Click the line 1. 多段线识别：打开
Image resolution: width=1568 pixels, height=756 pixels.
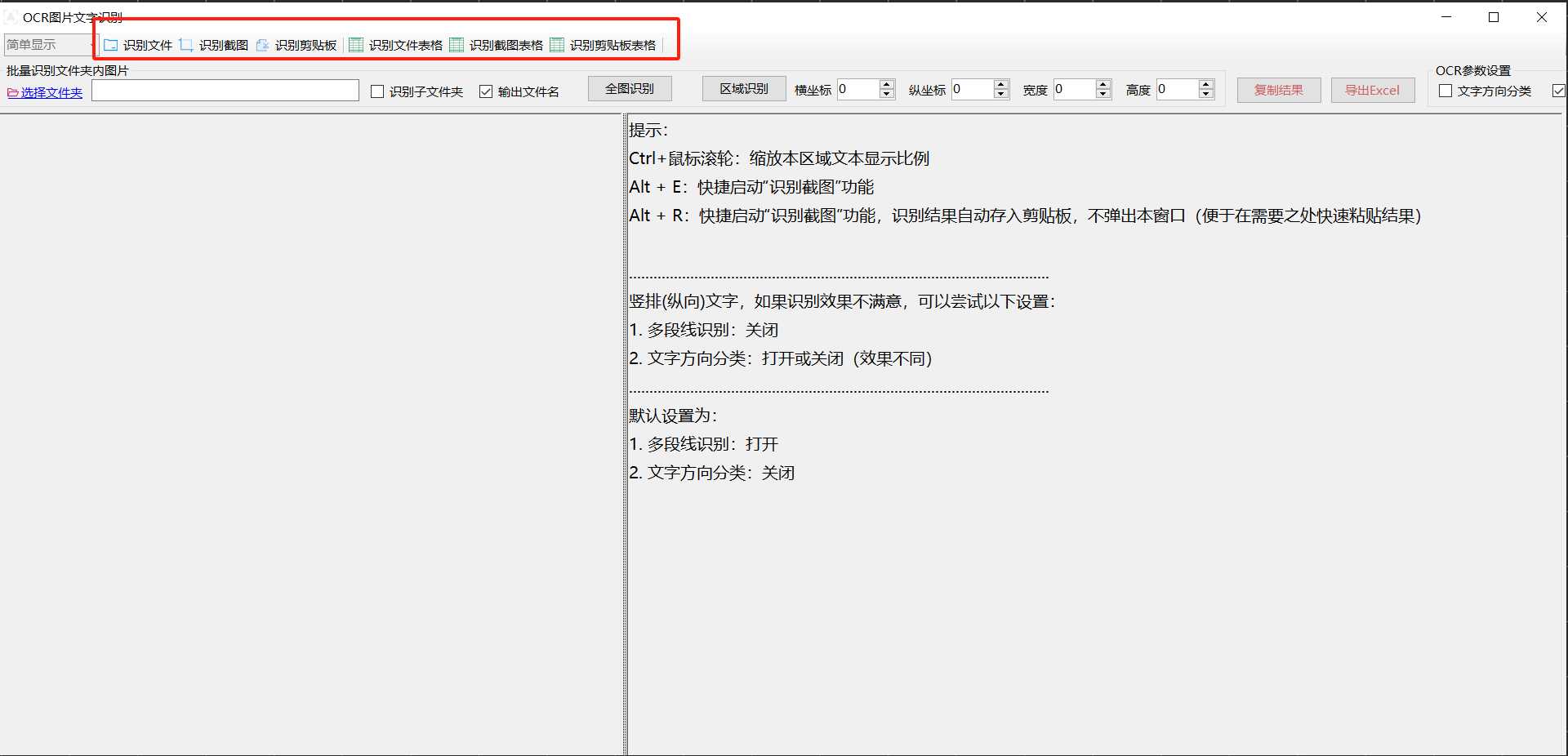pos(704,444)
